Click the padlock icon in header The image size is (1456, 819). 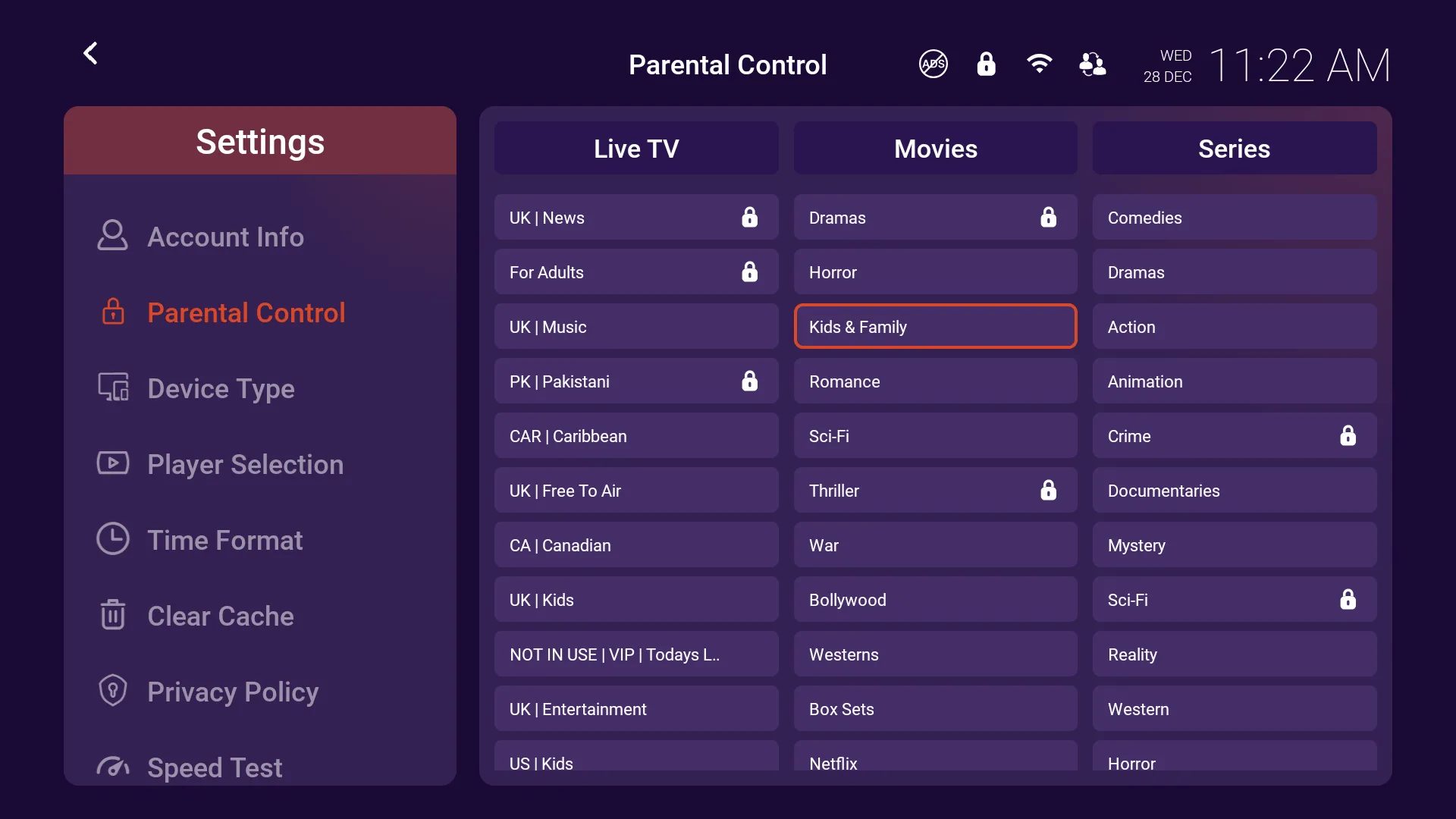[x=986, y=64]
